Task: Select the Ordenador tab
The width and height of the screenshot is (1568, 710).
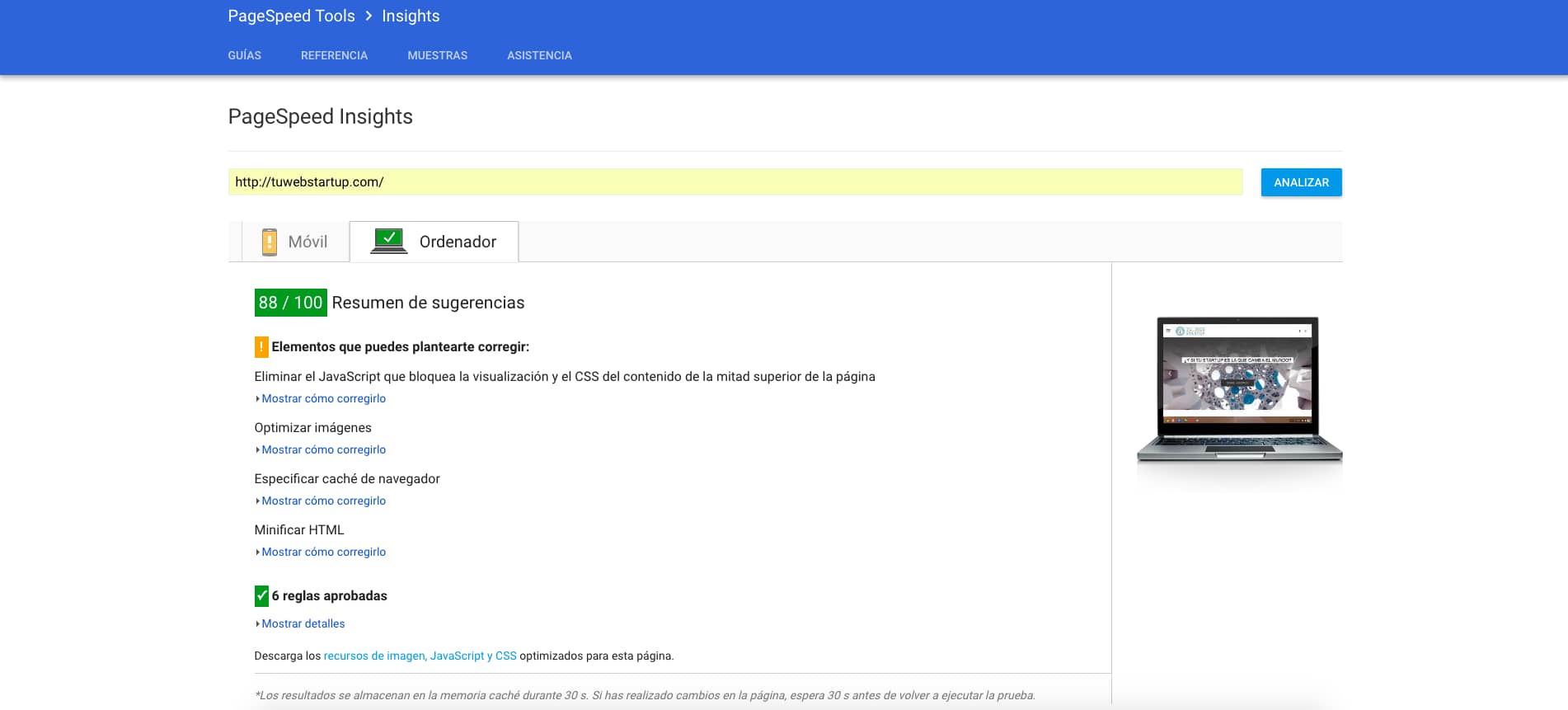Action: pyautogui.click(x=434, y=242)
